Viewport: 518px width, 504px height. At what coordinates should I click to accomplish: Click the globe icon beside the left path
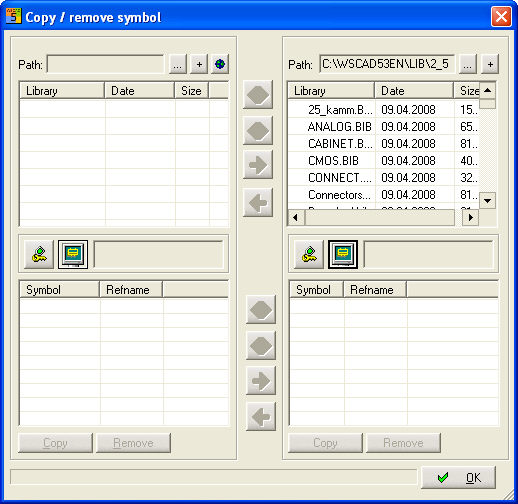pyautogui.click(x=220, y=64)
